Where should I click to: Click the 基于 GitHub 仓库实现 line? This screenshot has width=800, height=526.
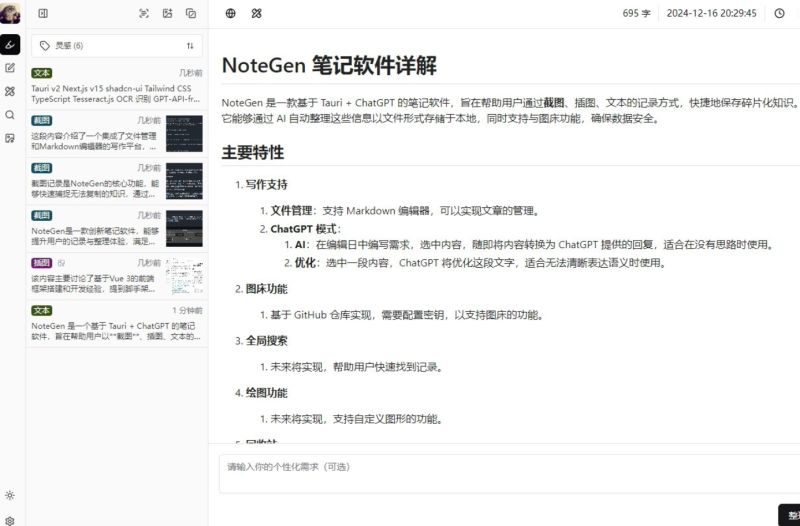click(x=407, y=315)
